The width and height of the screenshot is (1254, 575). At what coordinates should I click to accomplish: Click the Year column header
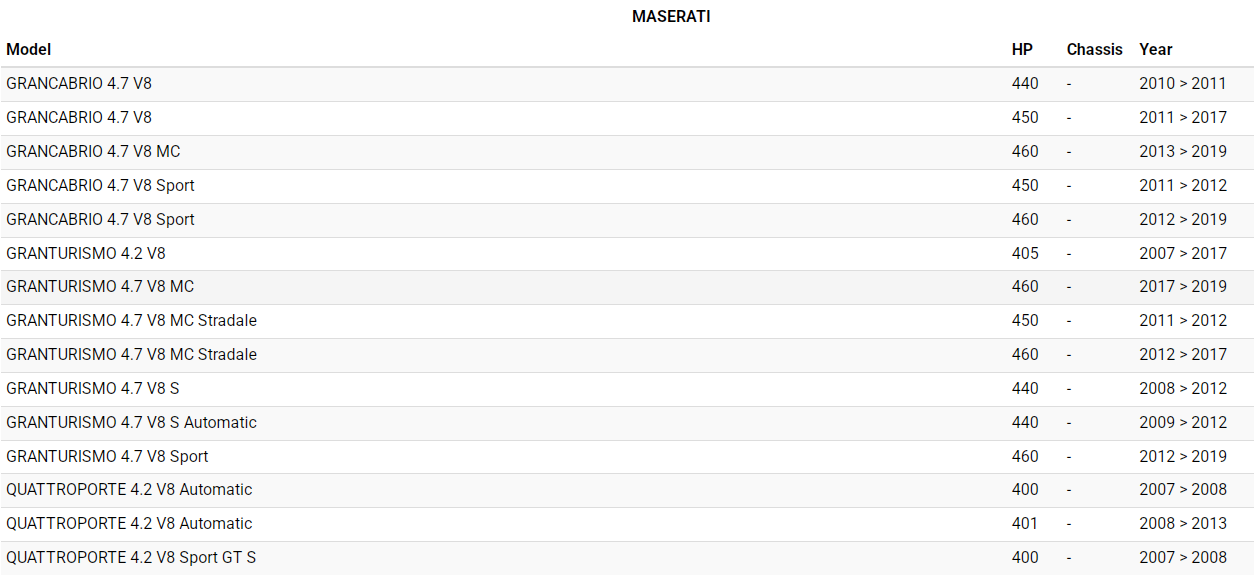pyautogui.click(x=1155, y=49)
